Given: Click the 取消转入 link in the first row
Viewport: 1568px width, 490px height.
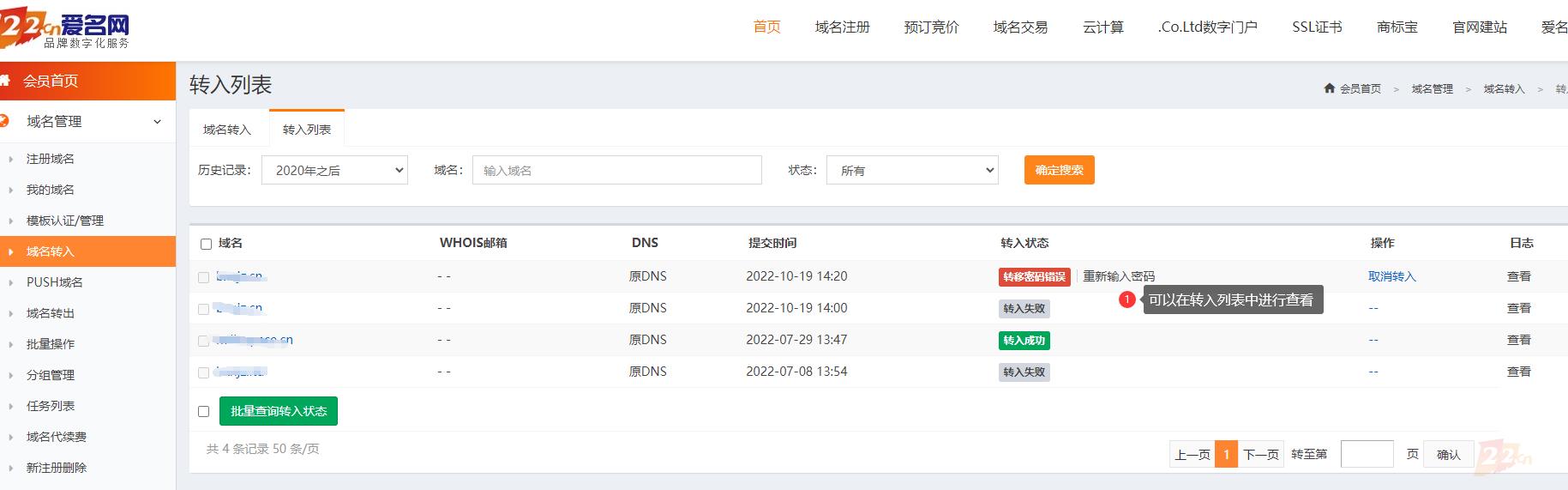Looking at the screenshot, I should [x=1391, y=276].
